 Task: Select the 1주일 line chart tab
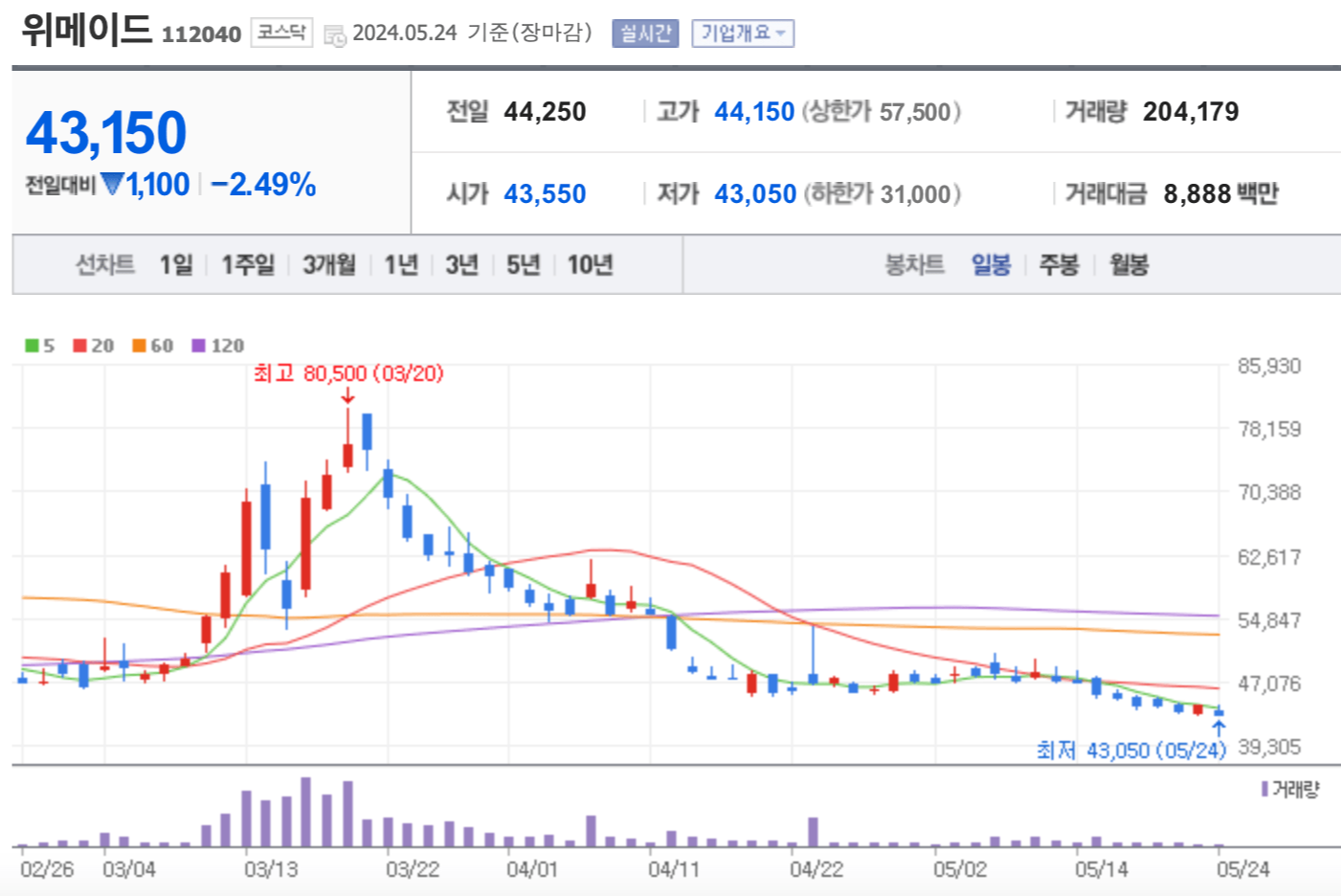(248, 264)
